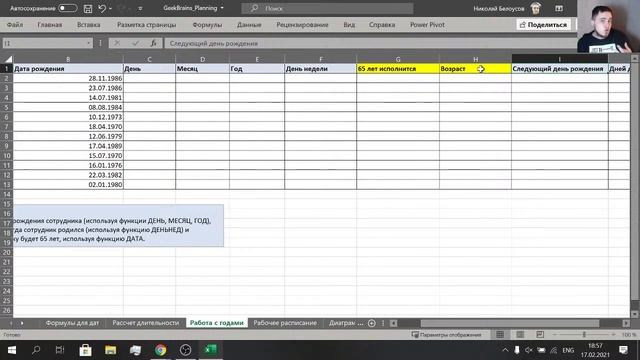Click the zoom slider handle

click(x=584, y=335)
